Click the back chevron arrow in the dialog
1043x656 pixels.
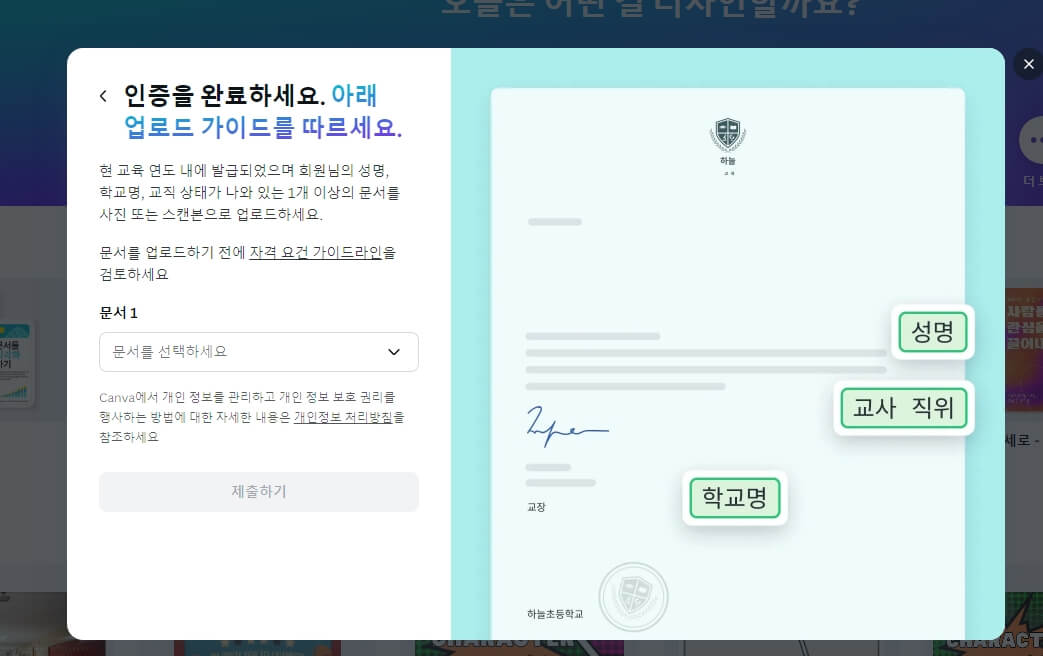click(103, 95)
